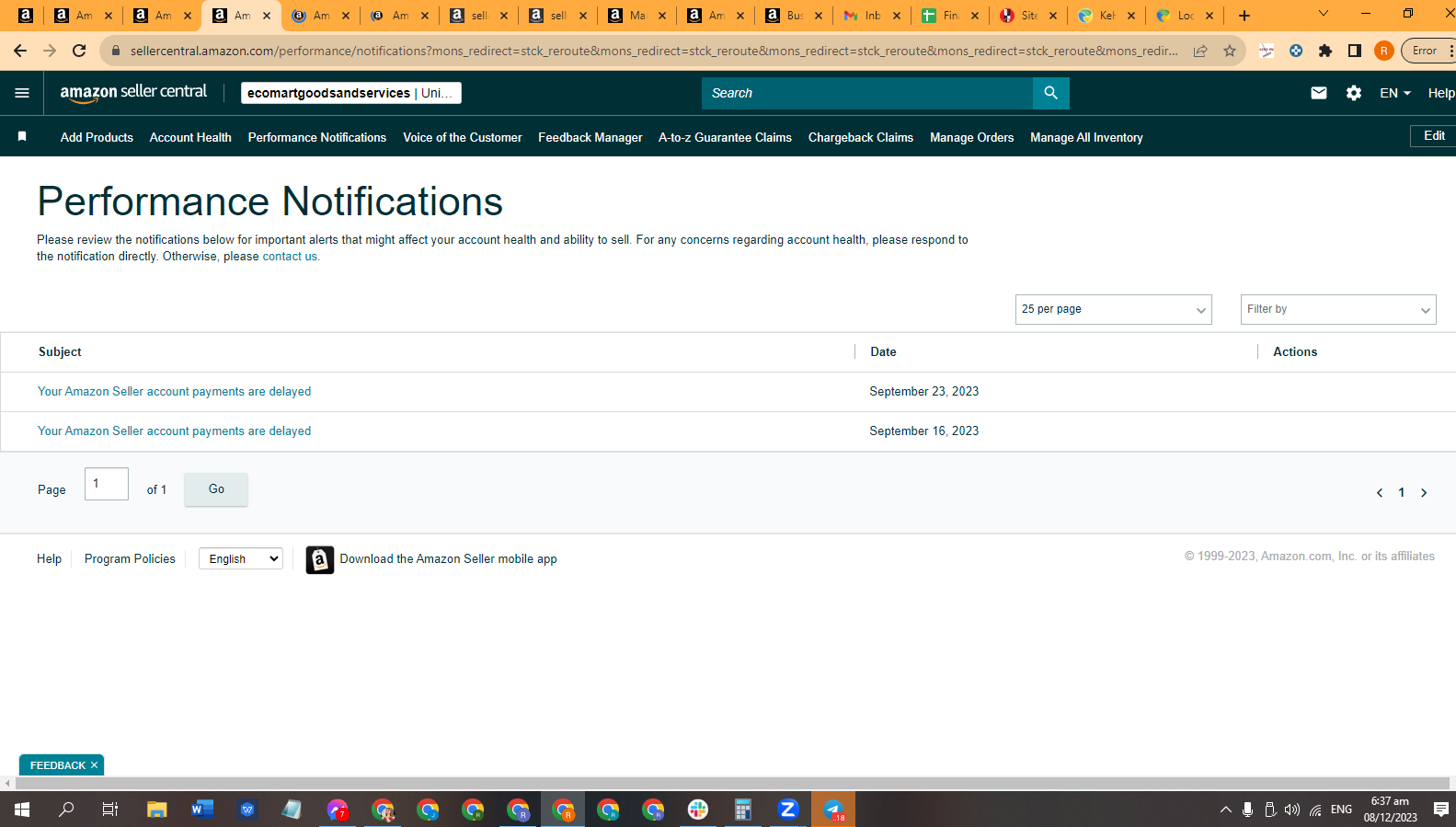Open Chargeback Claims menu item

point(861,137)
